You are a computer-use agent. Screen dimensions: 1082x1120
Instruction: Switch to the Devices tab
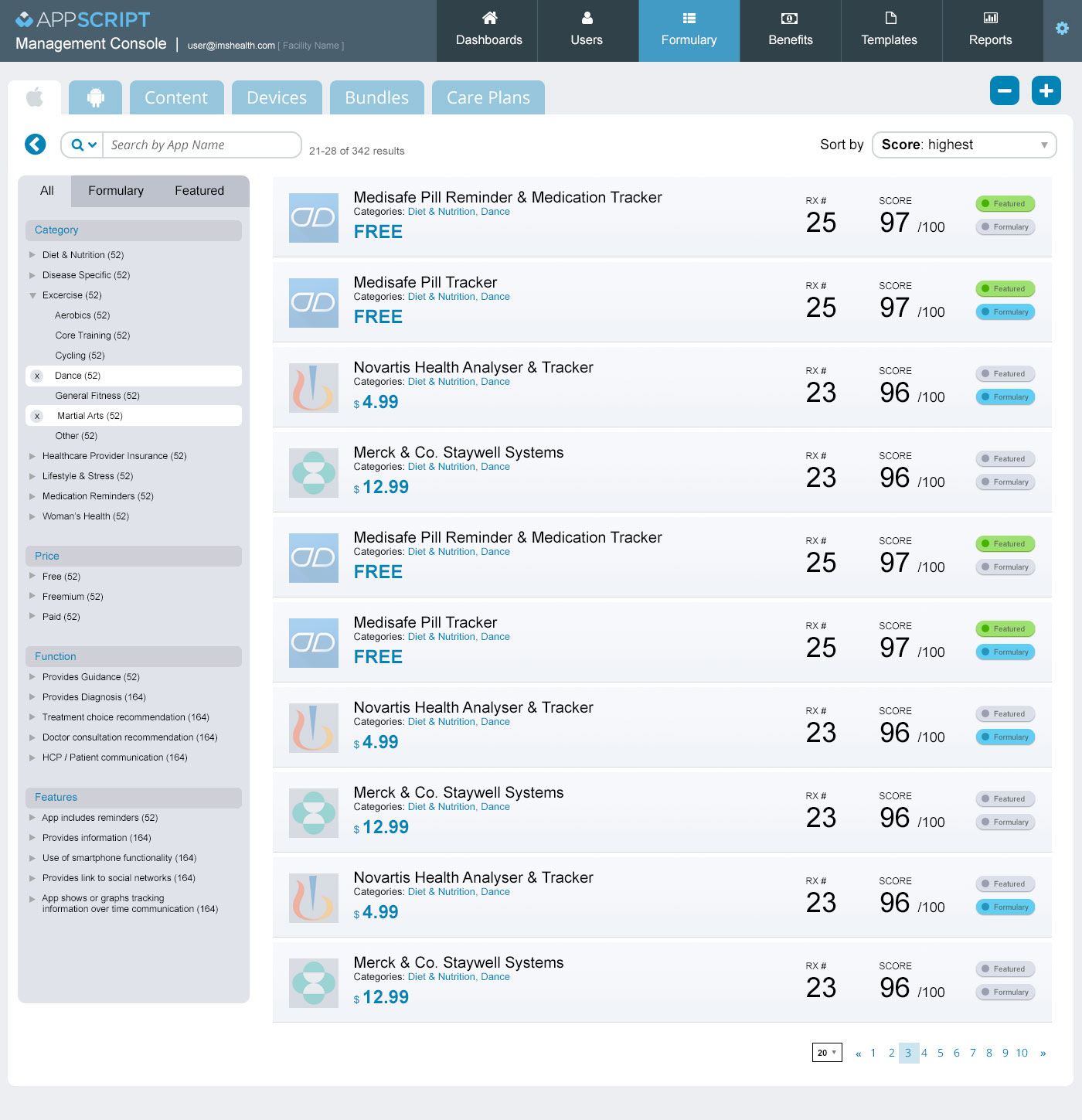click(277, 97)
